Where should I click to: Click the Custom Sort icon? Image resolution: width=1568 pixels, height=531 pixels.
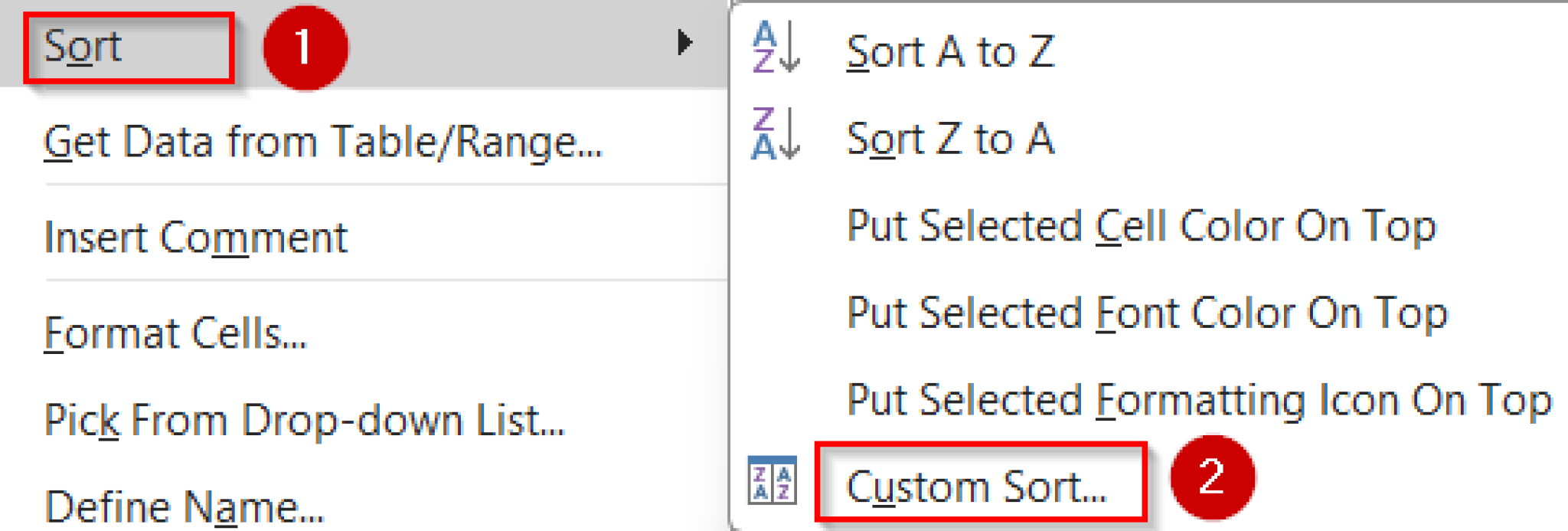pos(772,481)
